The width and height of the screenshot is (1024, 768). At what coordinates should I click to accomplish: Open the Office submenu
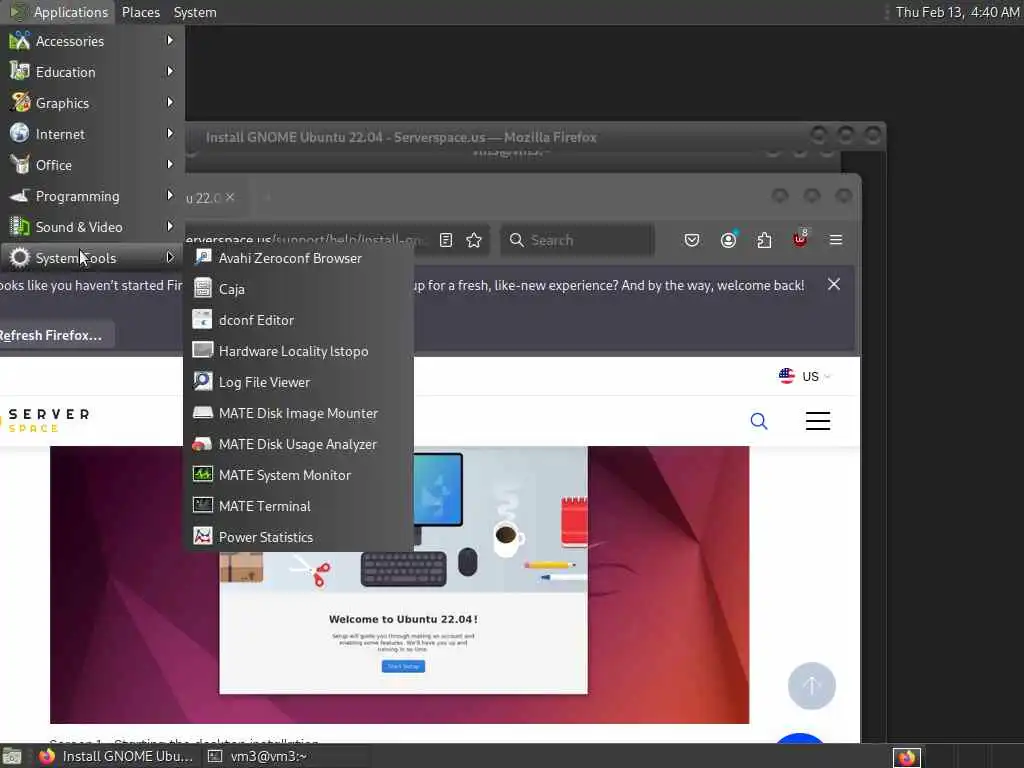click(92, 165)
